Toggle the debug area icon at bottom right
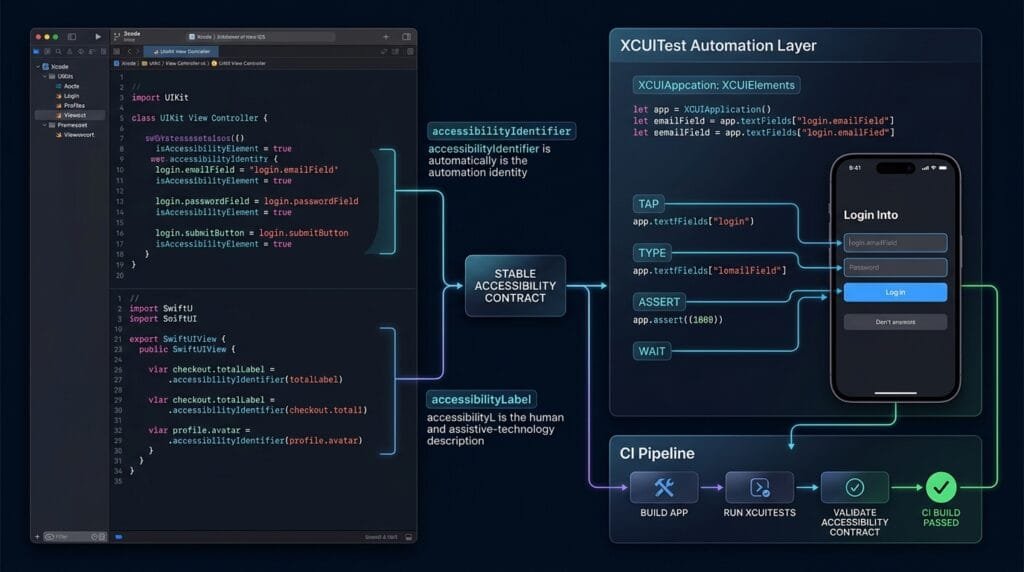The height and width of the screenshot is (572, 1024). coord(409,537)
